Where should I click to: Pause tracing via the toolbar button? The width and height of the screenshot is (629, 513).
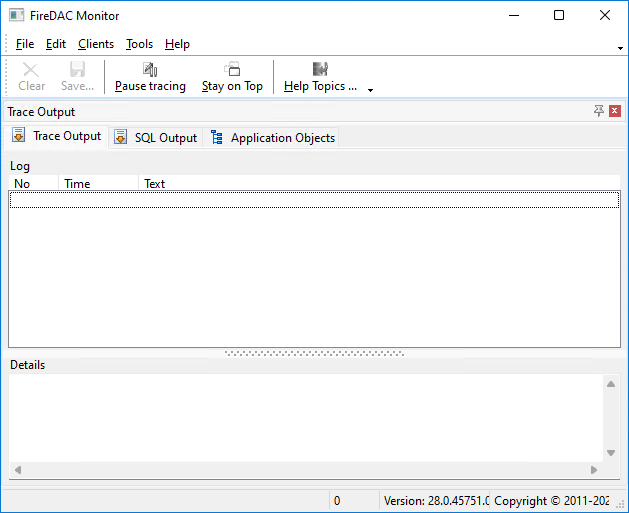pyautogui.click(x=150, y=77)
